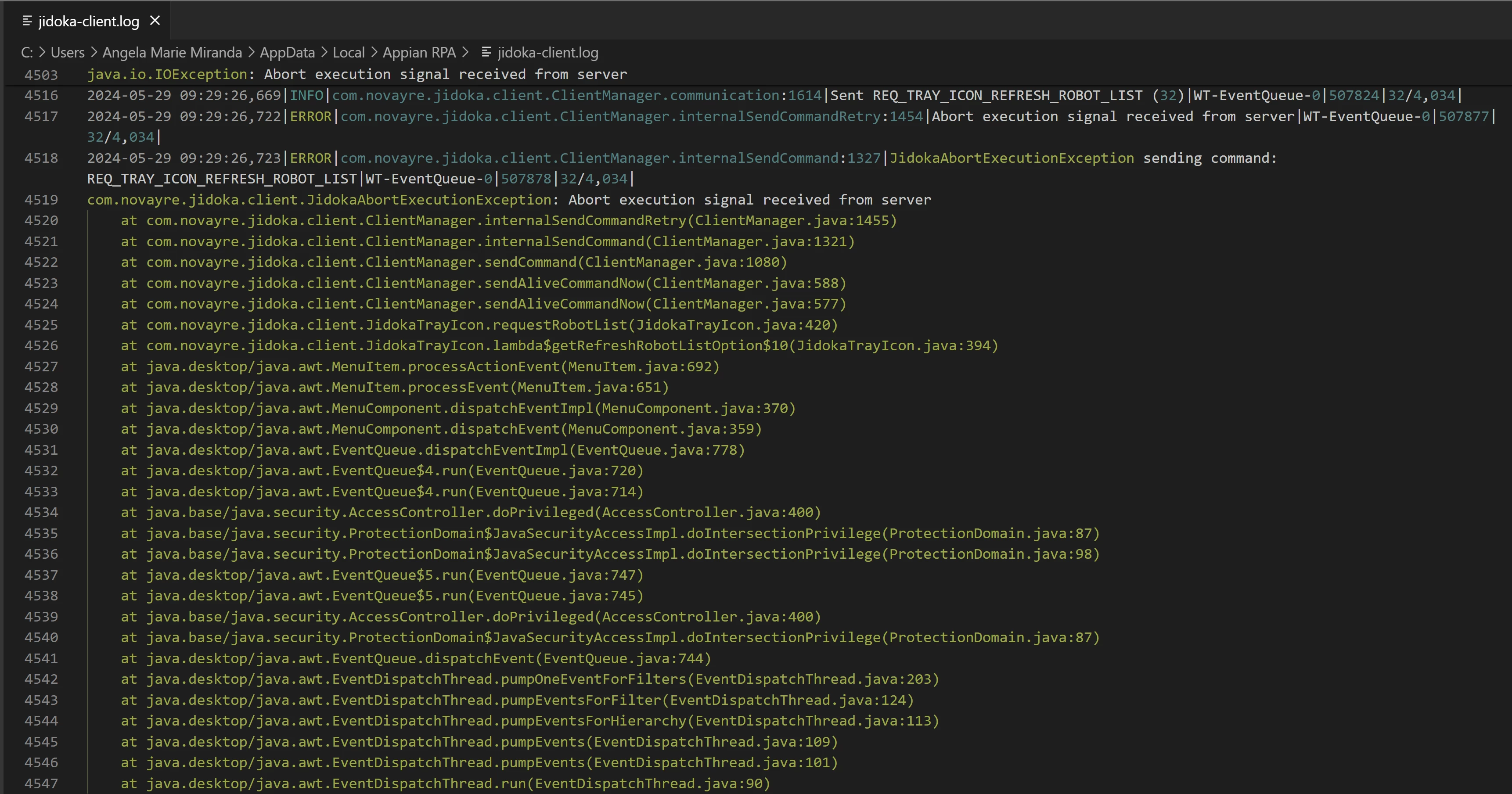The width and height of the screenshot is (1512, 794).
Task: Click 'EventQueue.java:745' on line 4538
Action: click(x=560, y=596)
